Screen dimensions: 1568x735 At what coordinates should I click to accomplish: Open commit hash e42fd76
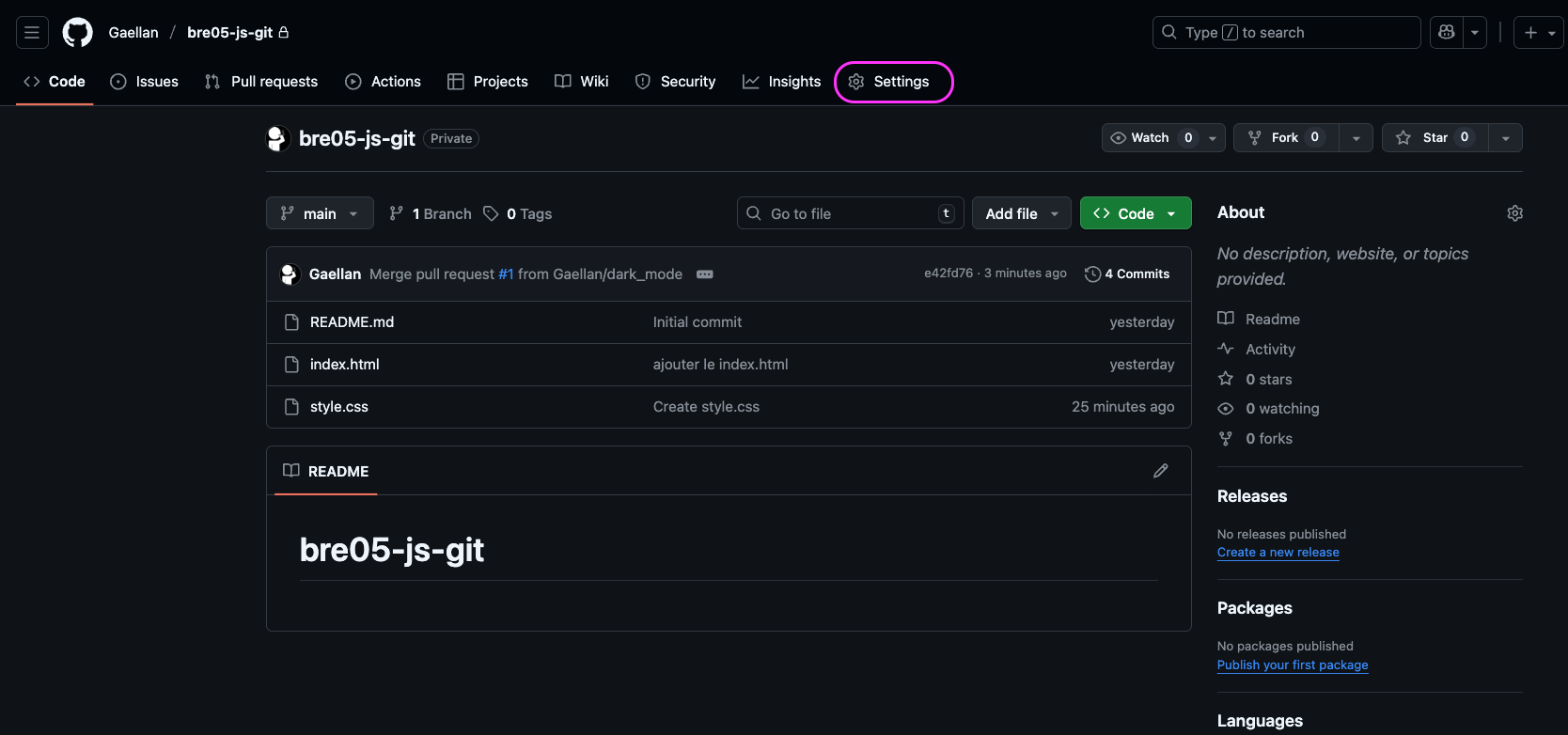pos(949,274)
